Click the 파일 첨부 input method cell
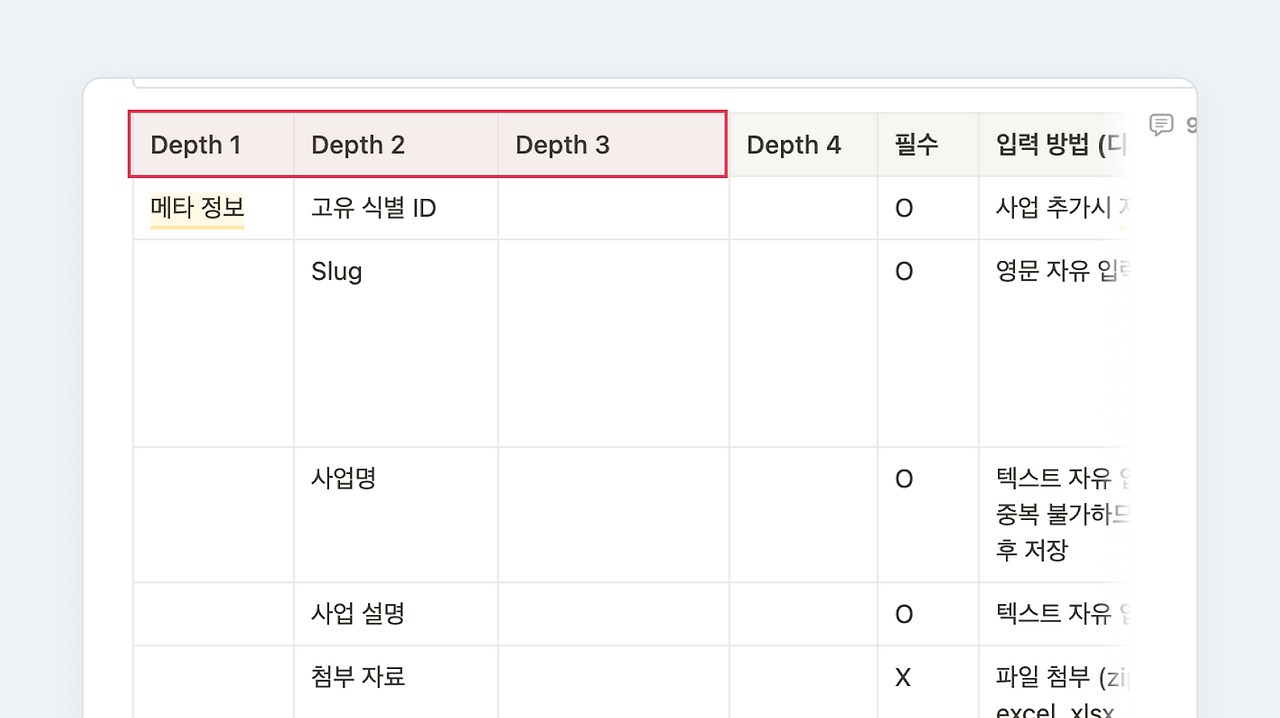 click(1054, 681)
